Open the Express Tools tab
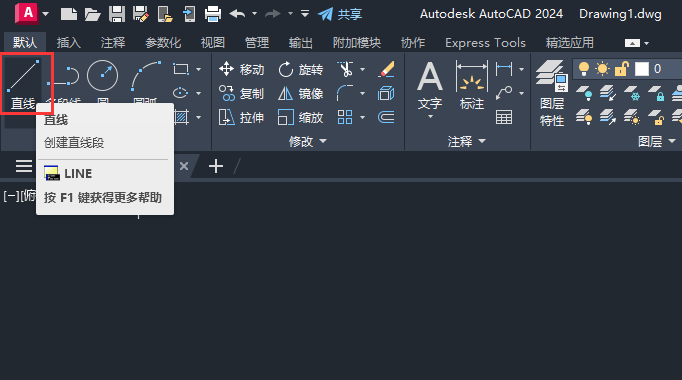 (x=485, y=43)
